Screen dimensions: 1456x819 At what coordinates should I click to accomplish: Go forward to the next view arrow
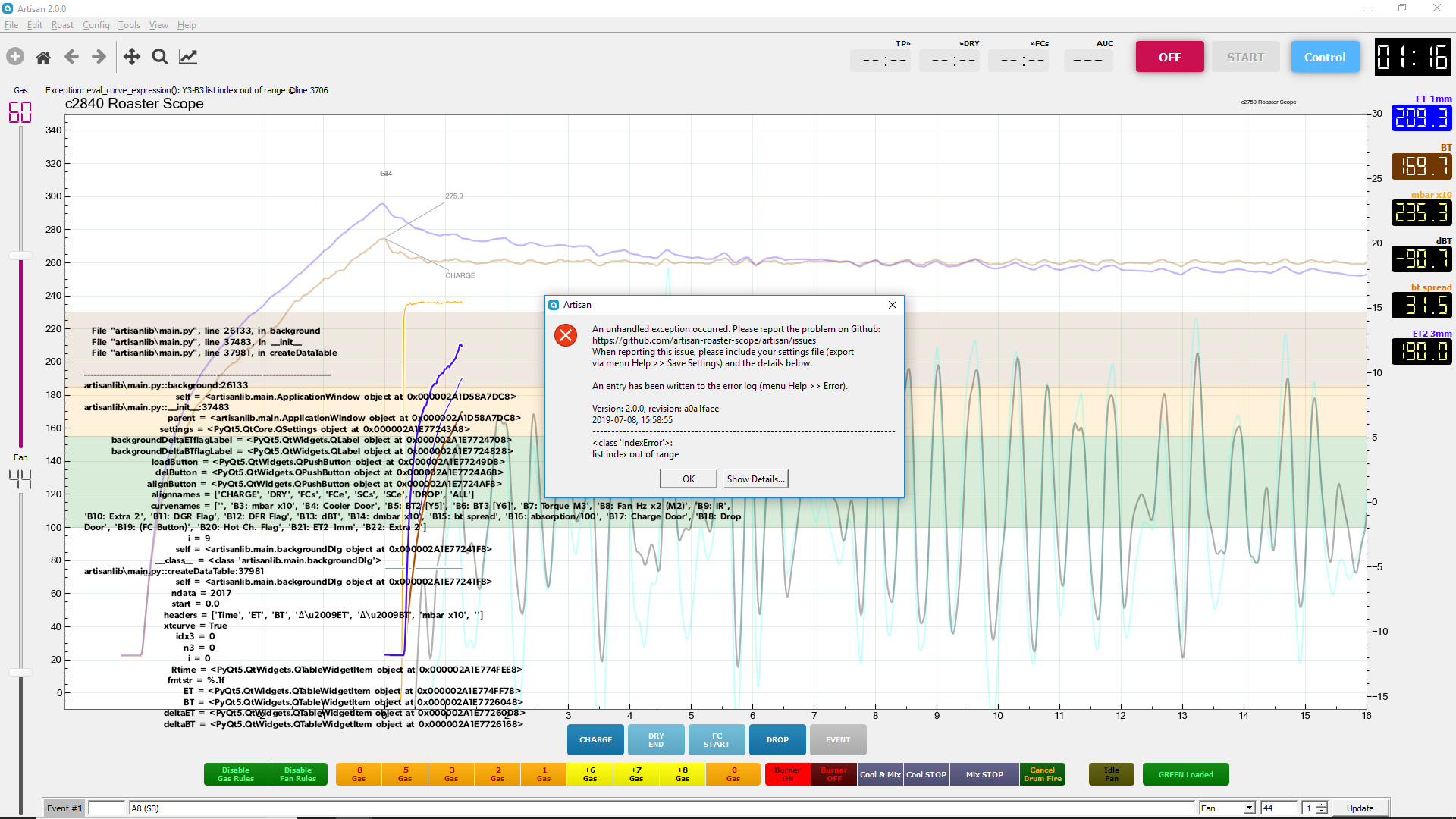99,57
